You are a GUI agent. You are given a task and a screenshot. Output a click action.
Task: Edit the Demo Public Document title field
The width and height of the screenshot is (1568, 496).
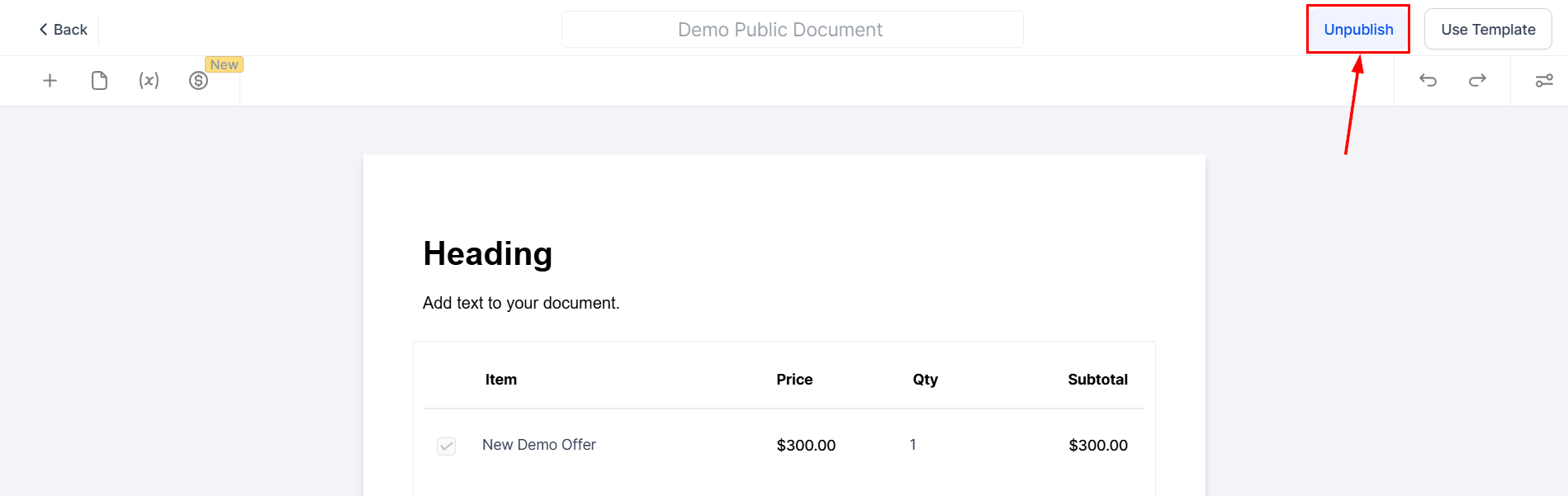792,30
